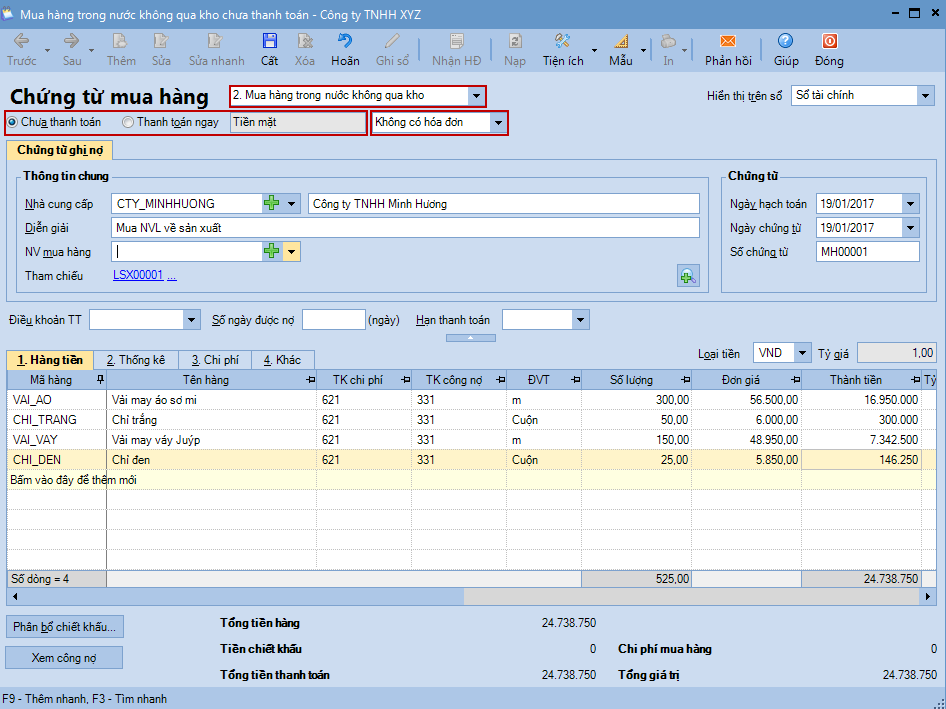Open the Tiện ích utilities tool
This screenshot has height=709, width=946.
coord(563,49)
